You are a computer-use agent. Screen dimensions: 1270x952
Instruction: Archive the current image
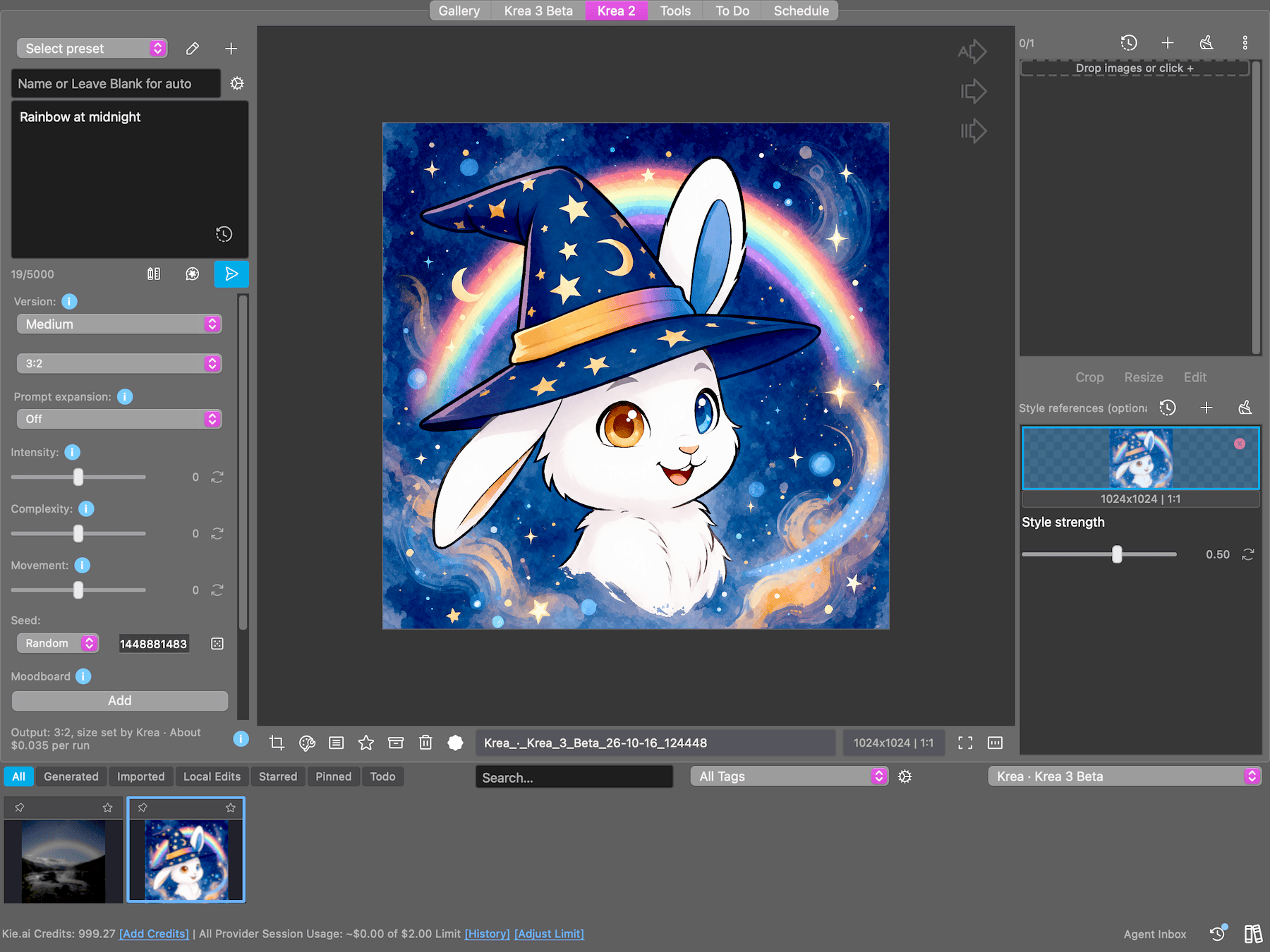tap(396, 743)
